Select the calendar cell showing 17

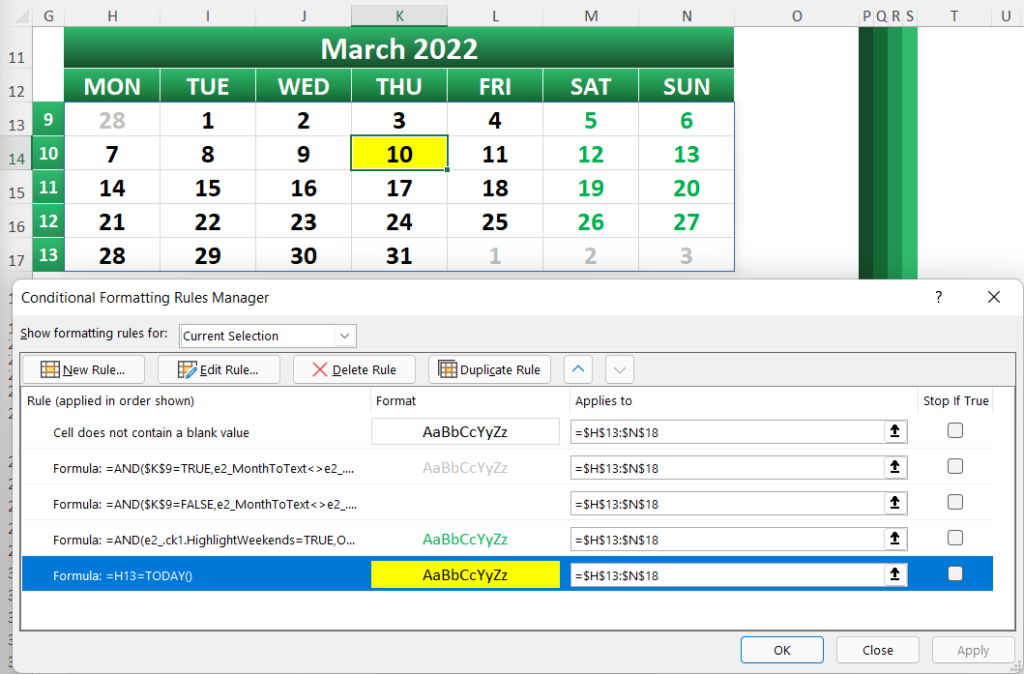(399, 187)
